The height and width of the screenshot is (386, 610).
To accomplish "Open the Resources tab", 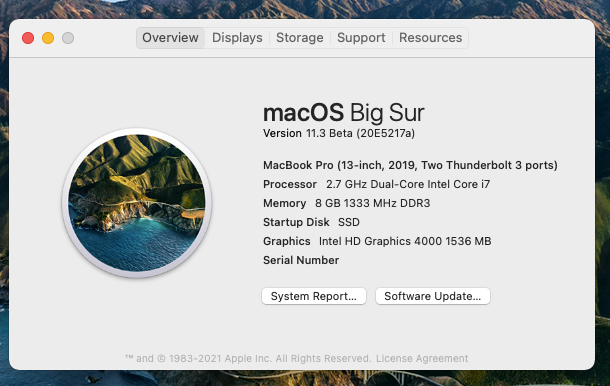I will 430,38.
